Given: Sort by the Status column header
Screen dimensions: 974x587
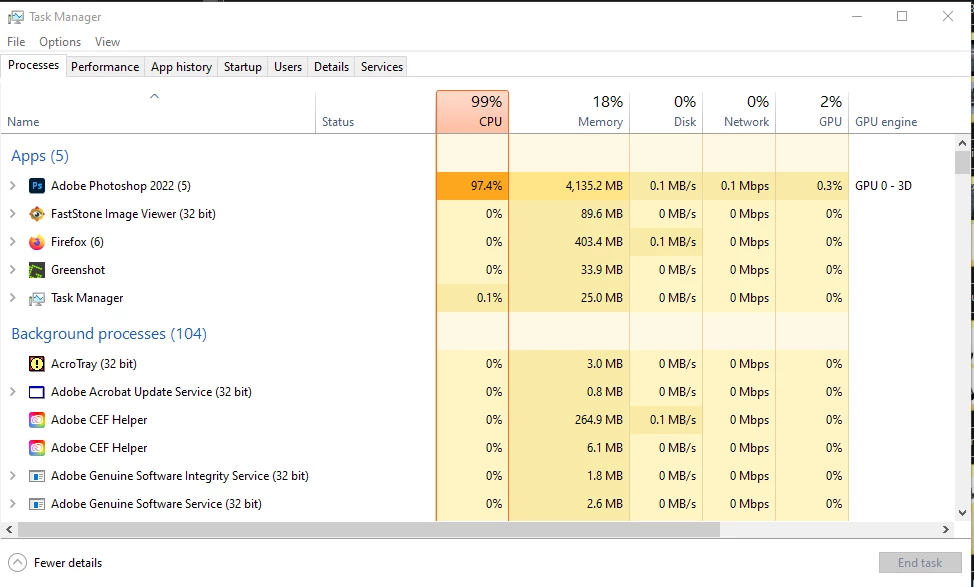Looking at the screenshot, I should point(376,112).
